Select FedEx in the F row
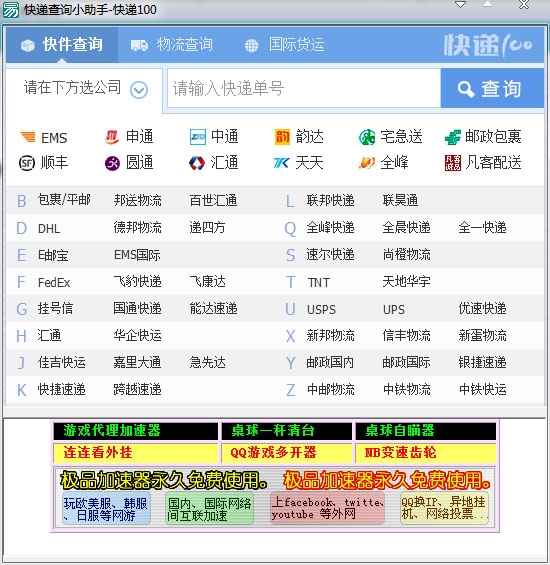The height and width of the screenshot is (565, 550). 54,282
